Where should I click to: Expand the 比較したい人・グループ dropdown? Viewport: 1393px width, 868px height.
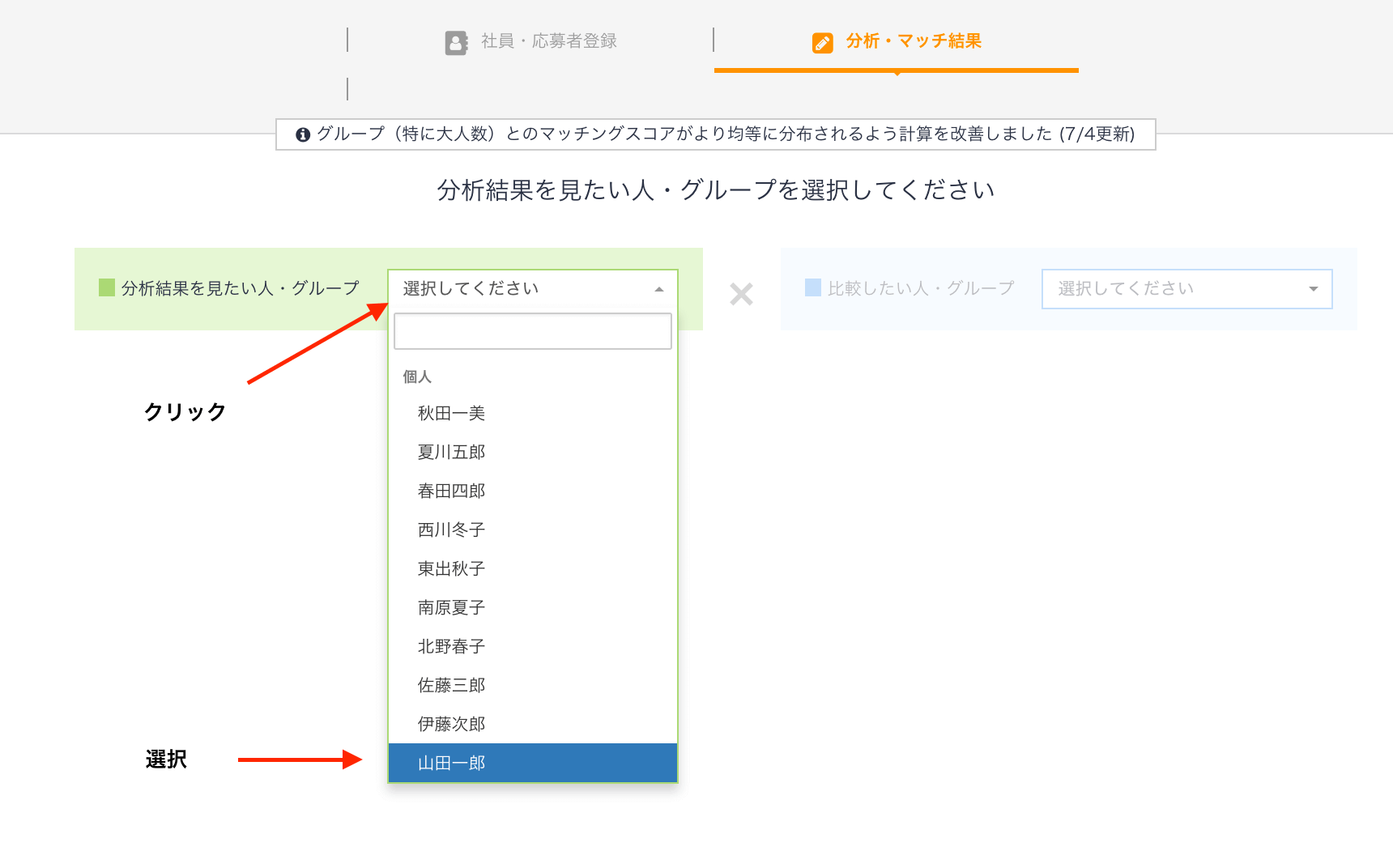pyautogui.click(x=1186, y=289)
